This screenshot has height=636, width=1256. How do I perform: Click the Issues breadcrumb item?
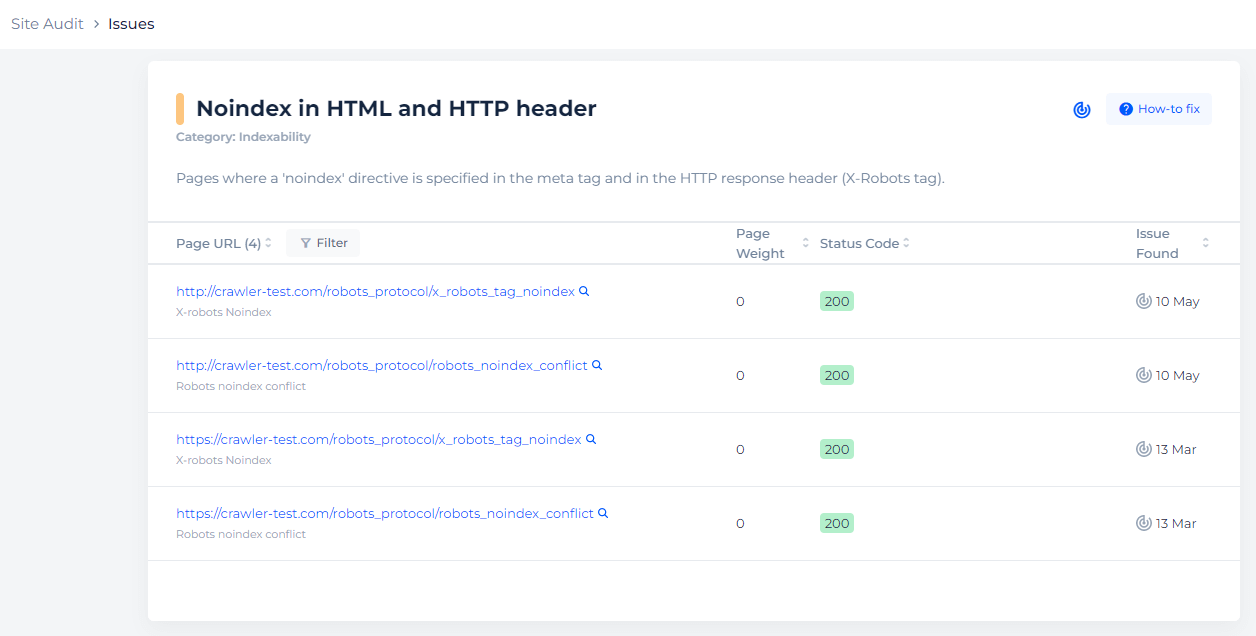point(131,24)
